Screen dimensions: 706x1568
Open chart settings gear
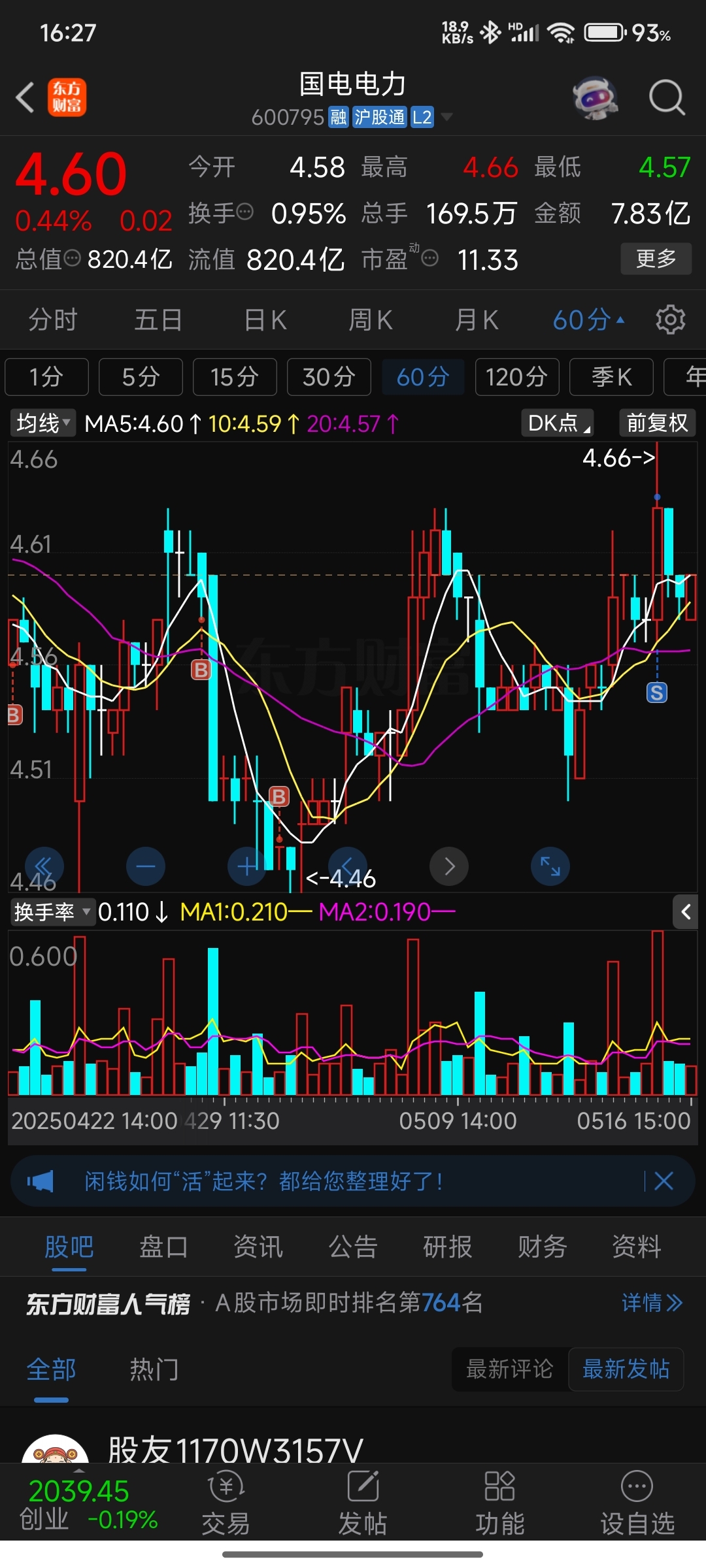(670, 320)
